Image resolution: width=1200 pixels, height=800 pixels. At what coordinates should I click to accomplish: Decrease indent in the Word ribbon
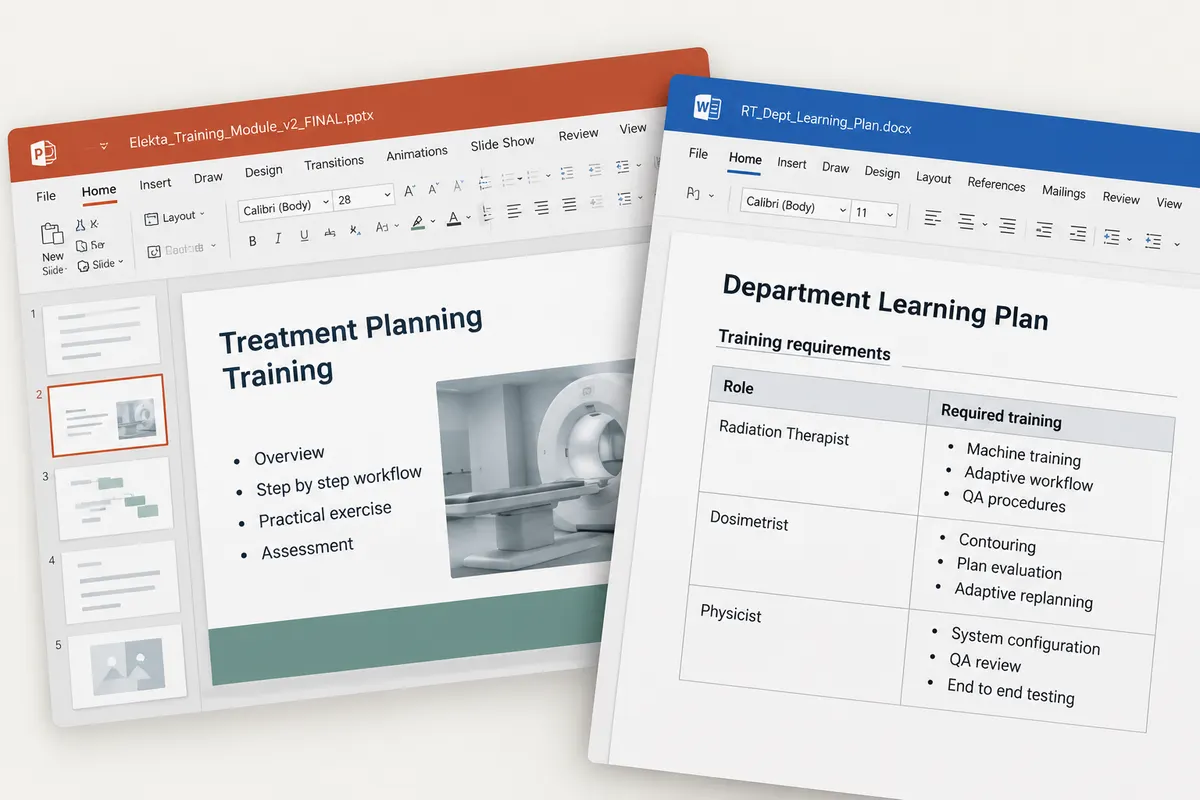1043,229
